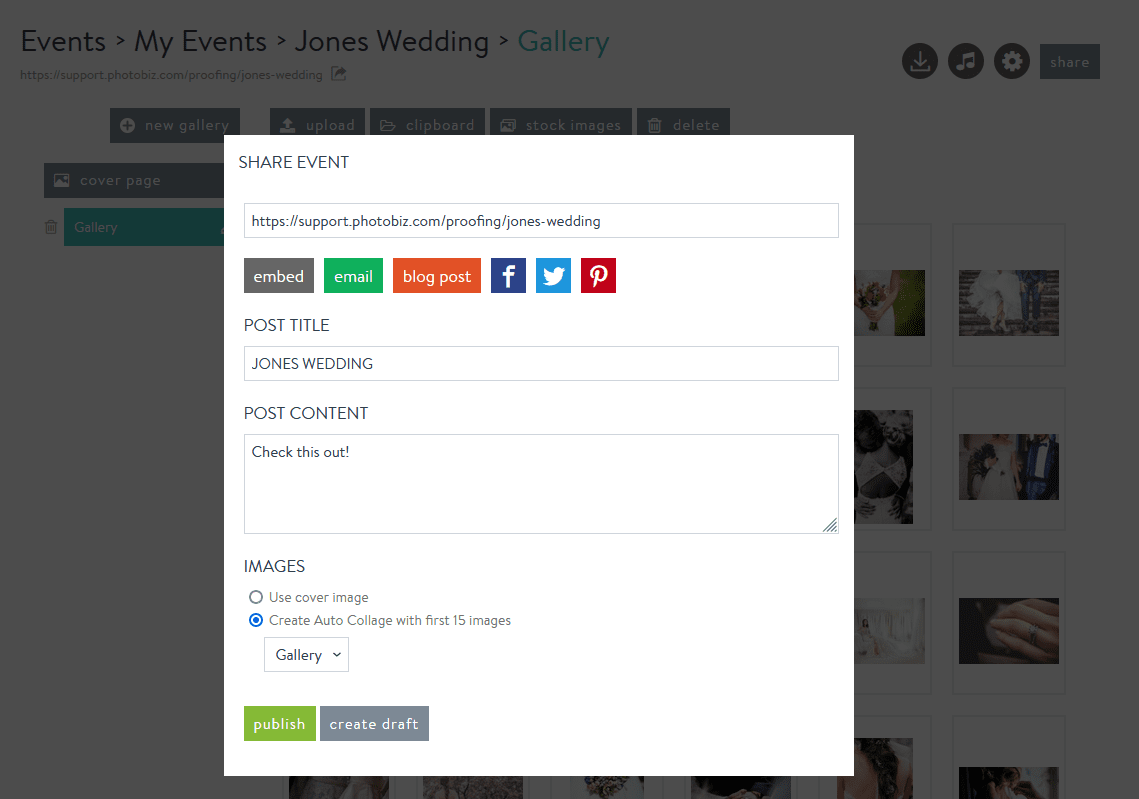The height and width of the screenshot is (799, 1139).
Task: Open the Gallery dropdown under Images
Action: 306,654
